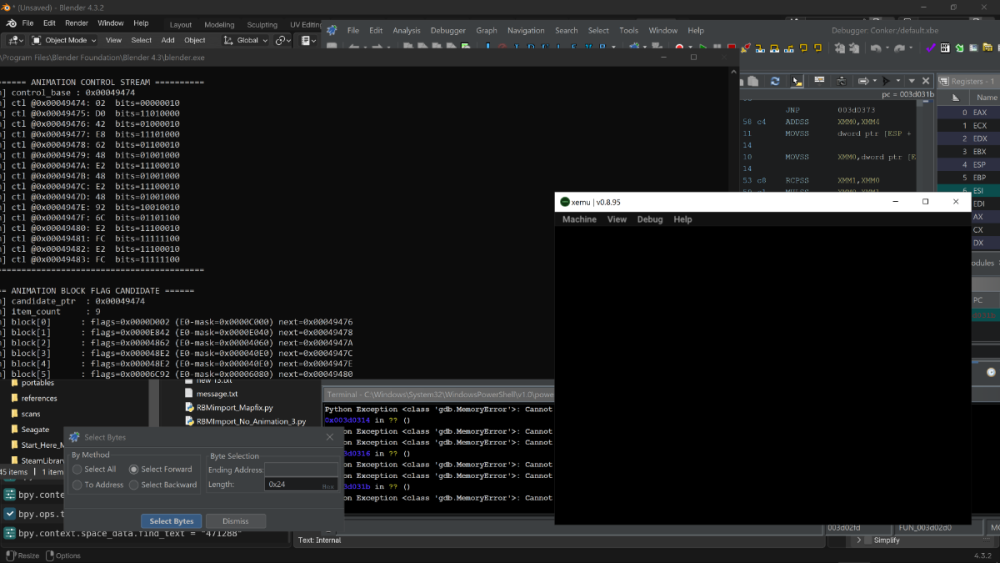Click the right-arrow go-to icon in listing toolbar

863,81
